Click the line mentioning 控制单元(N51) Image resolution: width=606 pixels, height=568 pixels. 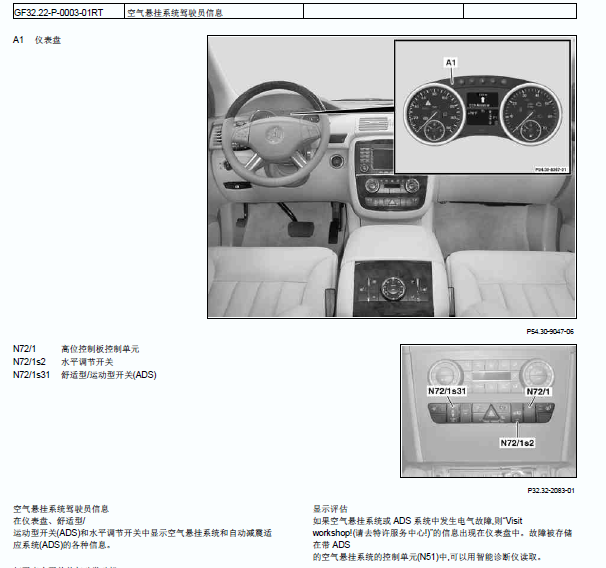pos(427,557)
